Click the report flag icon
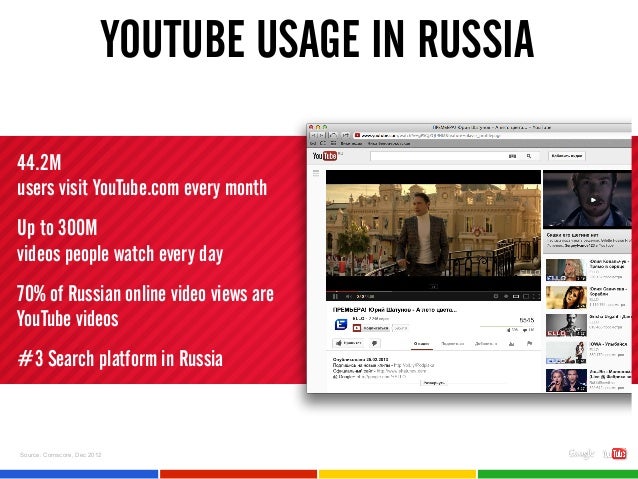Image resolution: width=638 pixels, height=479 pixels. tap(529, 343)
